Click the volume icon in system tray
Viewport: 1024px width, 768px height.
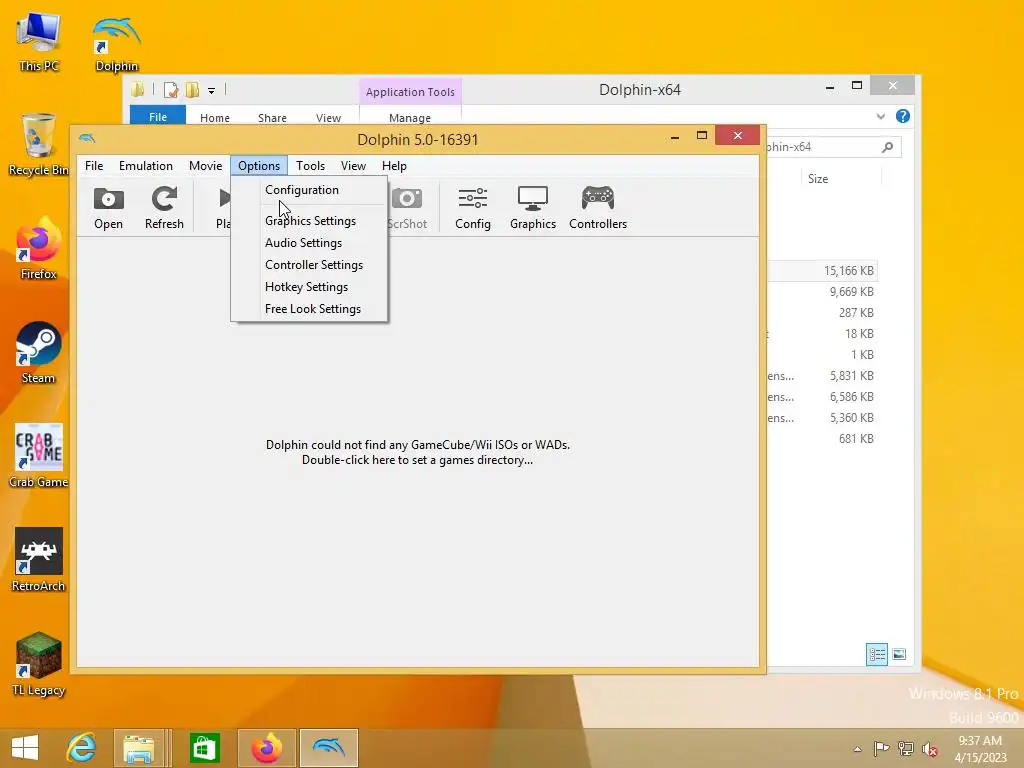pos(930,749)
